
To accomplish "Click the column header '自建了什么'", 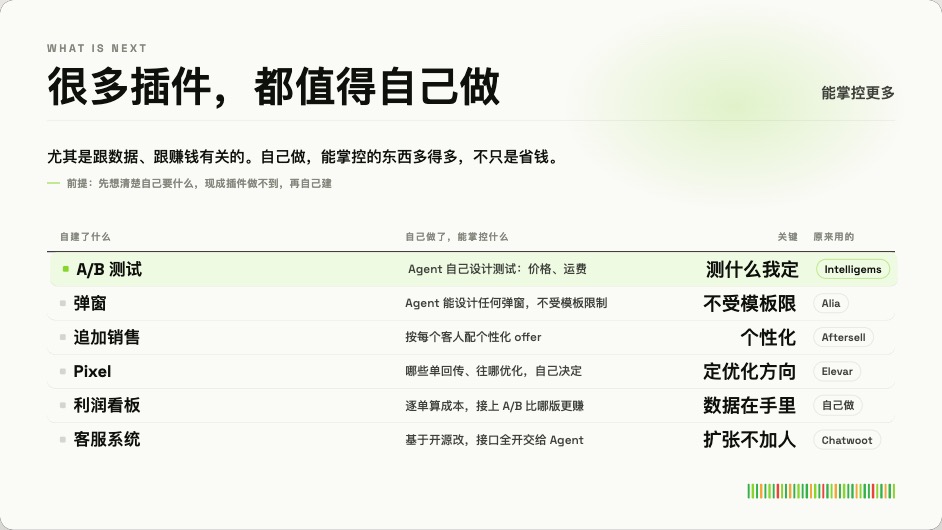I will [85, 237].
